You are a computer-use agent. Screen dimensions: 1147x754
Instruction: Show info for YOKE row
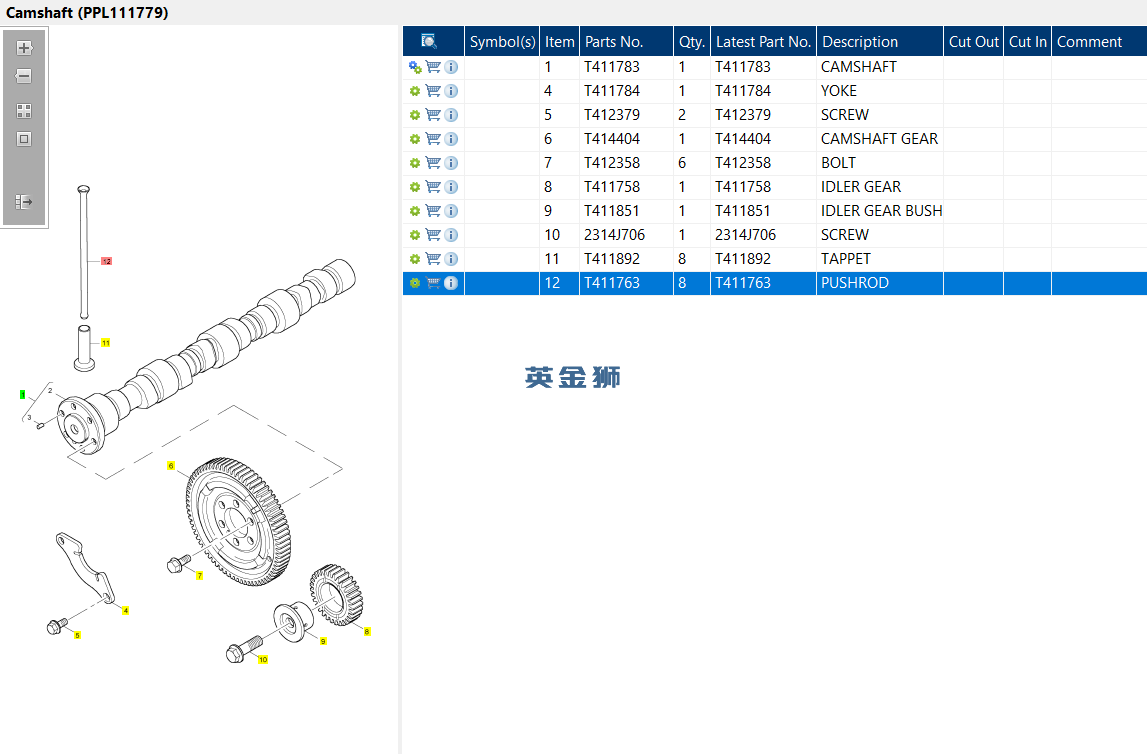pos(451,91)
